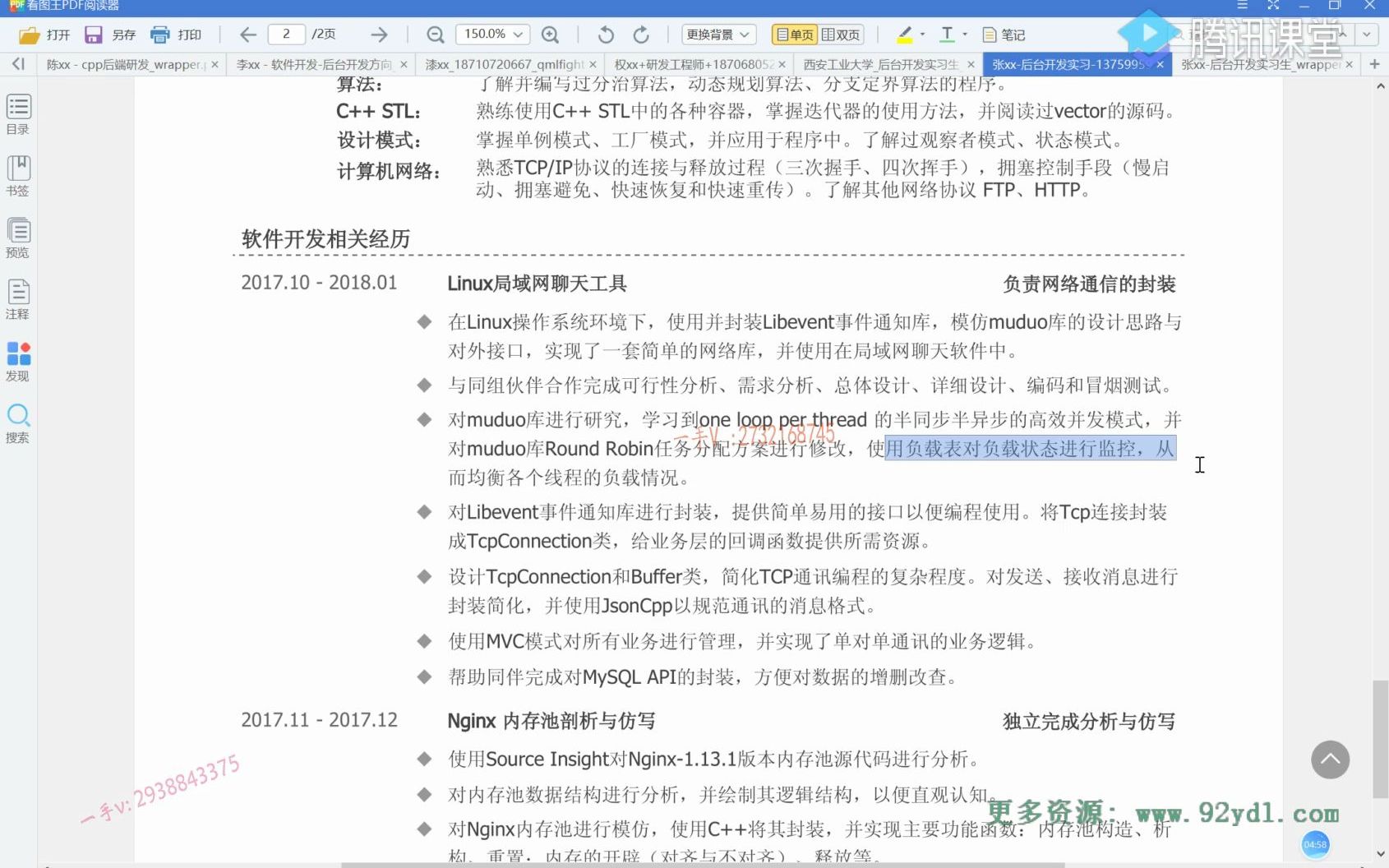Viewport: 1389px width, 868px height.
Task: Open the 更换背景 background dropdown
Action: [718, 35]
